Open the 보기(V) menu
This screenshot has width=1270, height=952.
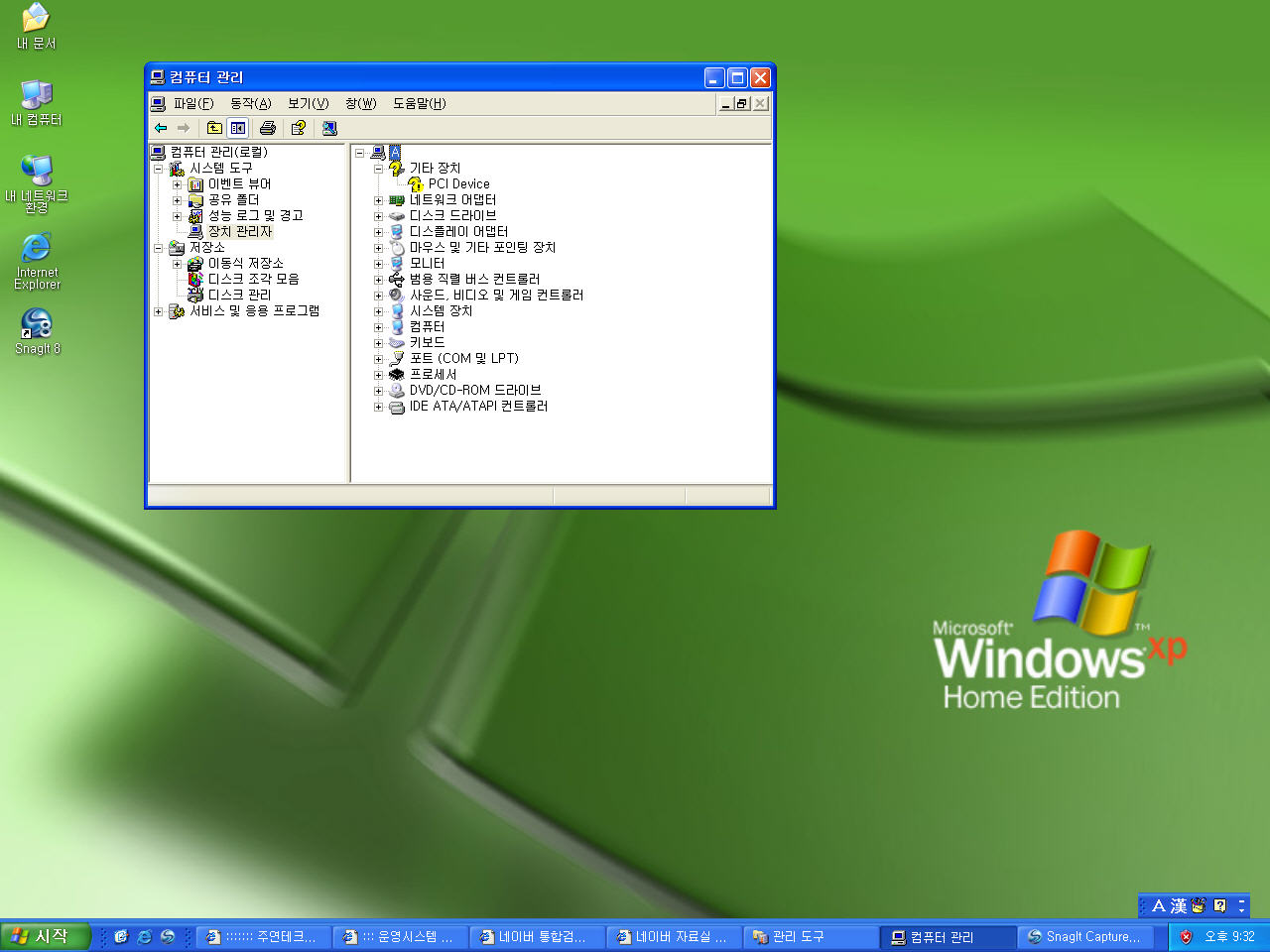coord(309,103)
